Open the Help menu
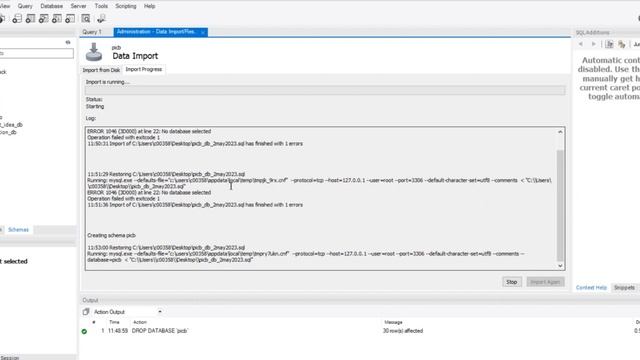Screen dimensions: 640x360 point(149,6)
